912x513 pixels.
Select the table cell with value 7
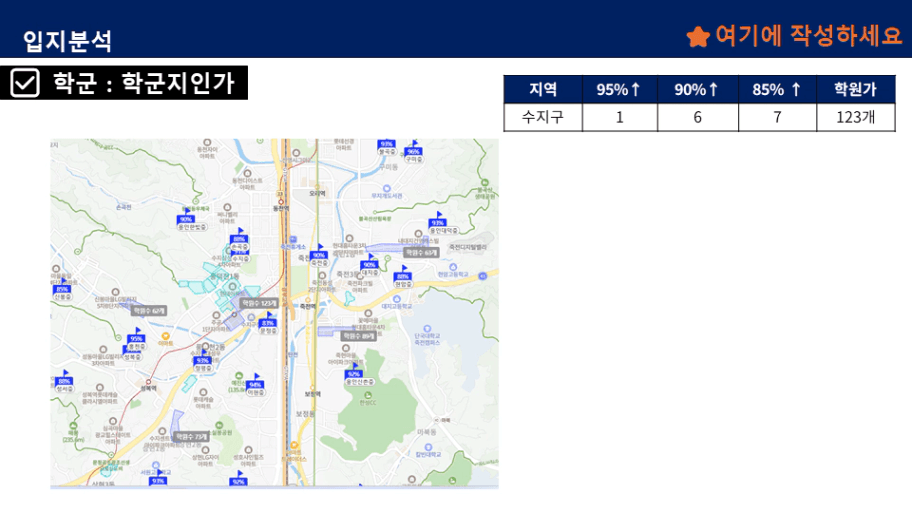777,117
